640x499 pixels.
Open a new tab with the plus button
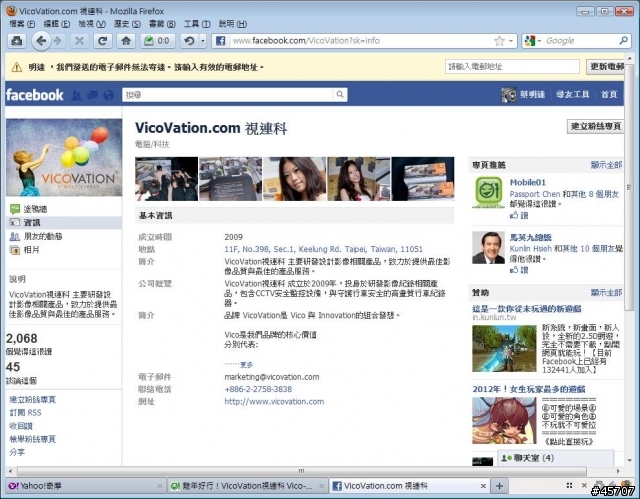click(x=499, y=486)
